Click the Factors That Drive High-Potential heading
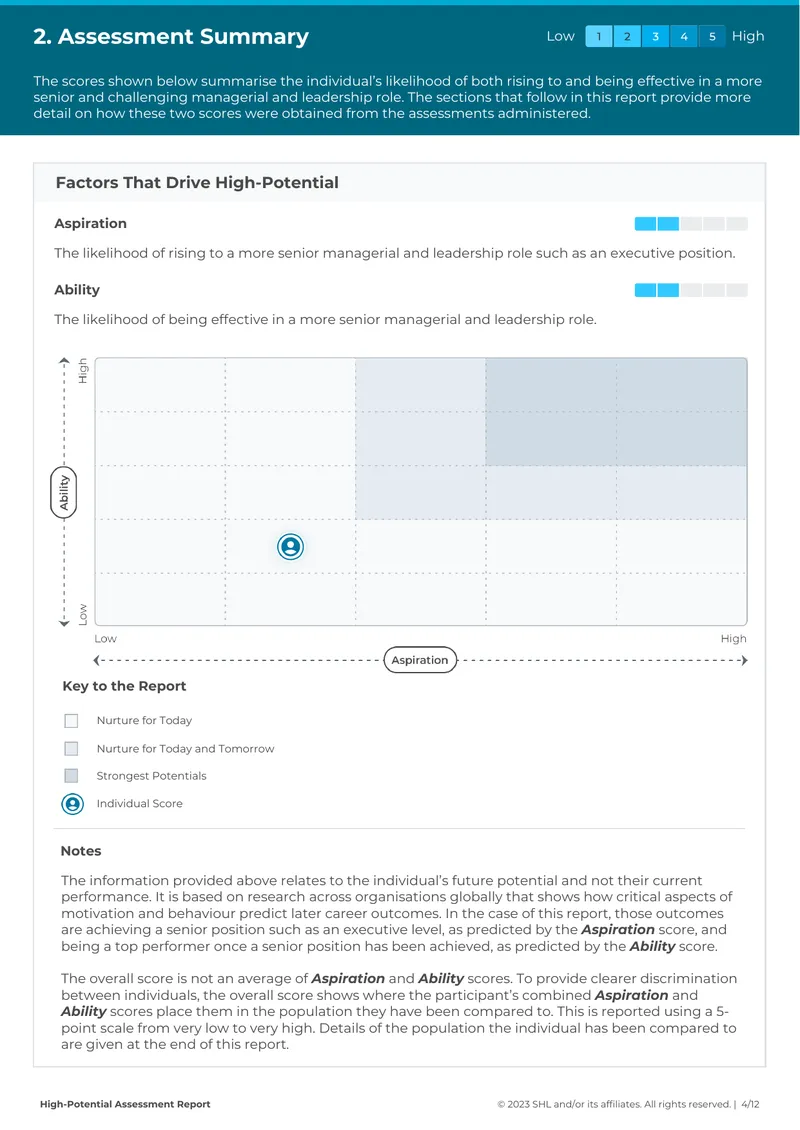The height and width of the screenshot is (1130, 800). tap(197, 182)
